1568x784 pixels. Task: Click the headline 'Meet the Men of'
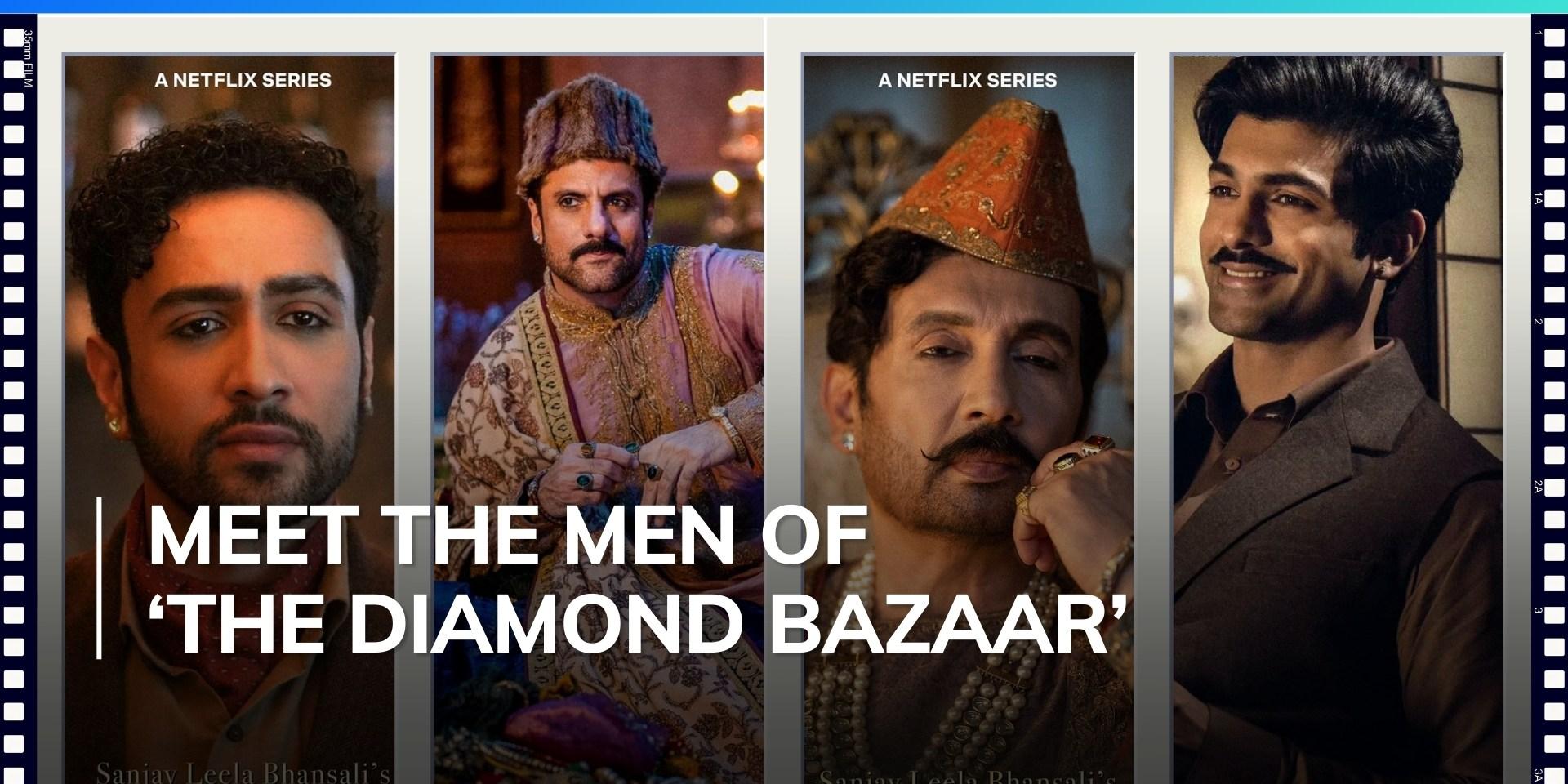coord(506,536)
